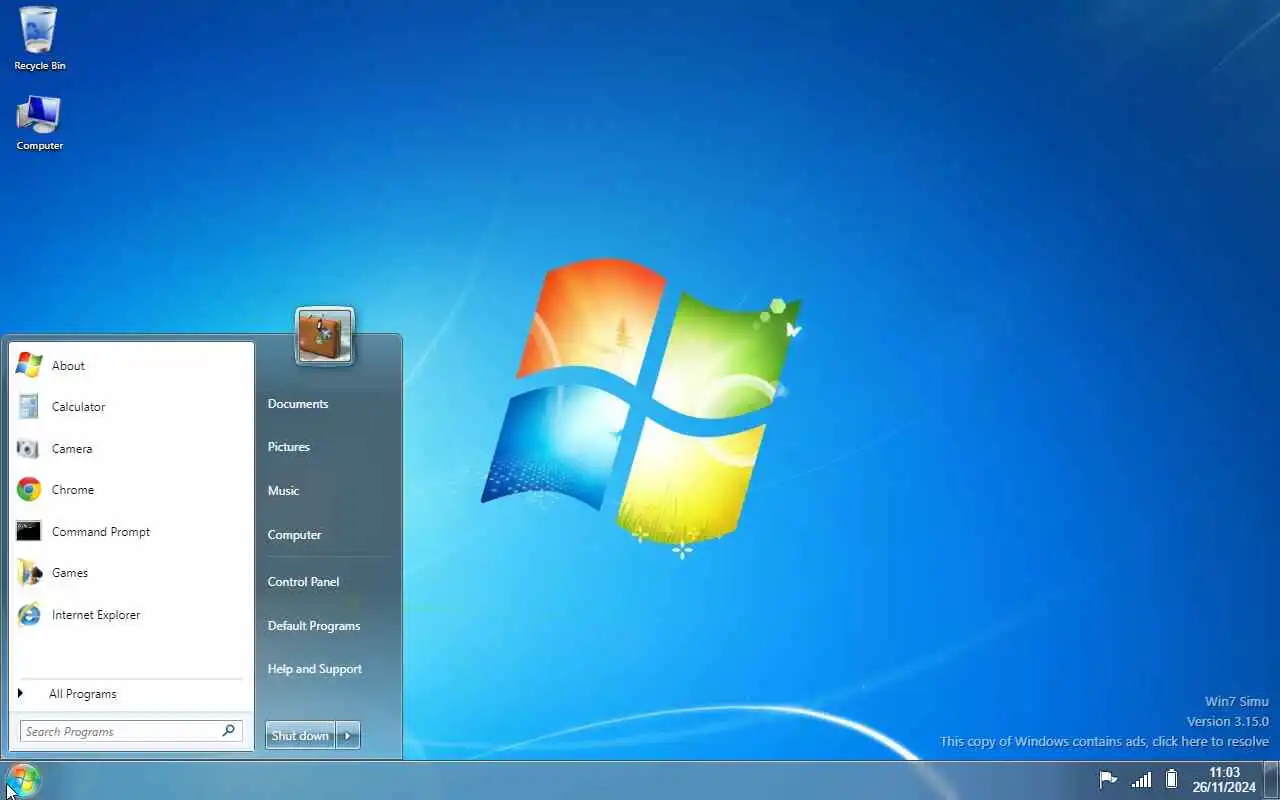
Task: Open the Music link
Action: 284,491
